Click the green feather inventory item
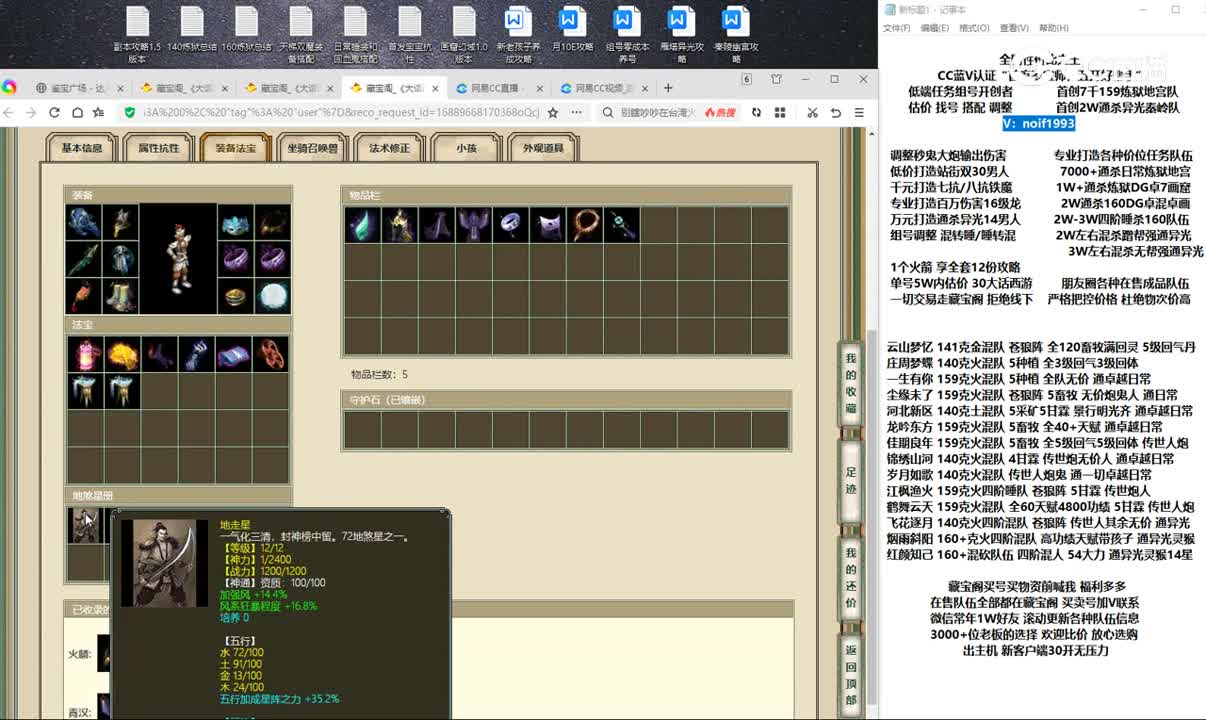Viewport: 1206px width, 720px height. pyautogui.click(x=362, y=225)
